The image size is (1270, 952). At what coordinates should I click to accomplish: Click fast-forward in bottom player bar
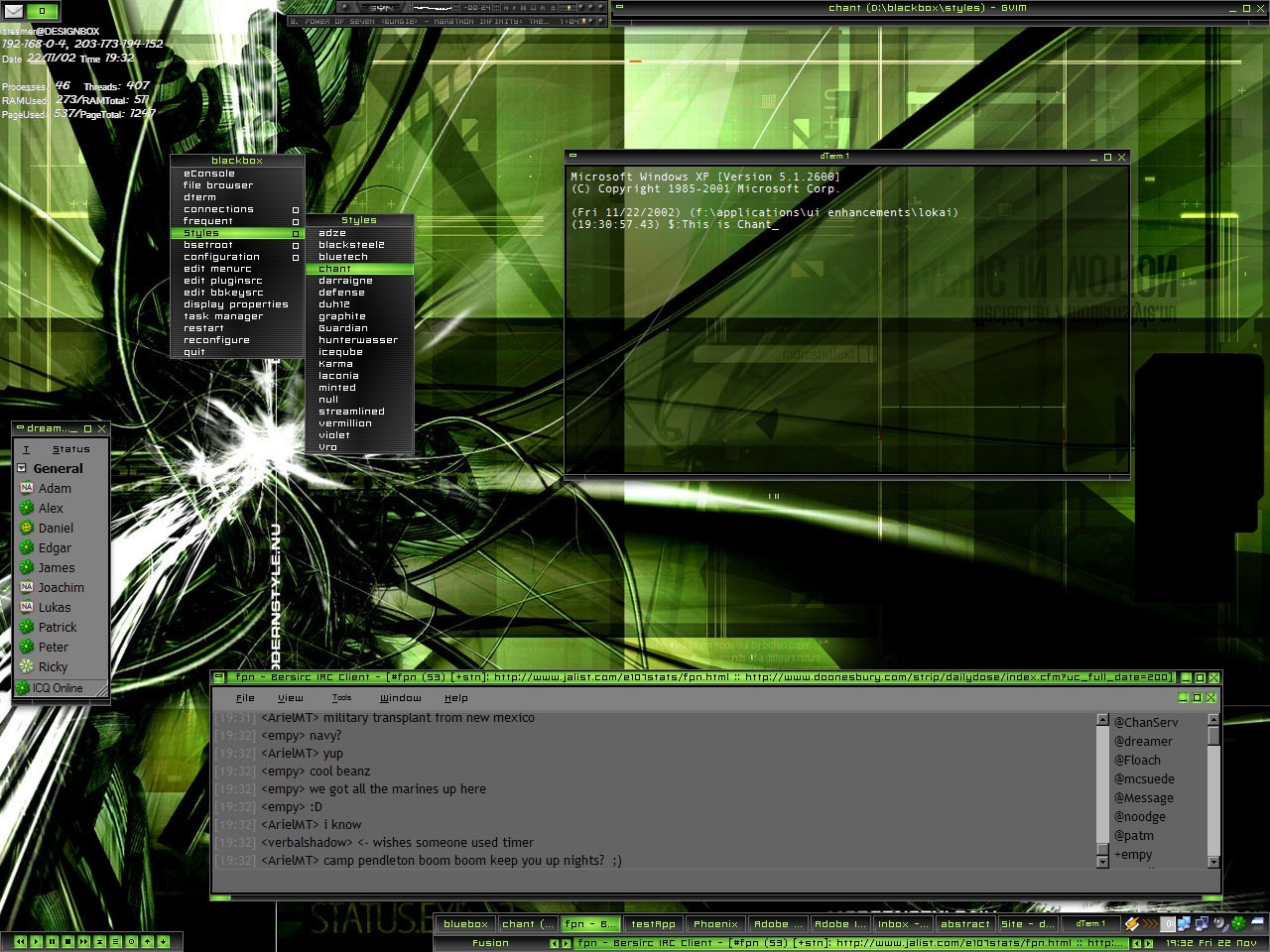point(83,941)
